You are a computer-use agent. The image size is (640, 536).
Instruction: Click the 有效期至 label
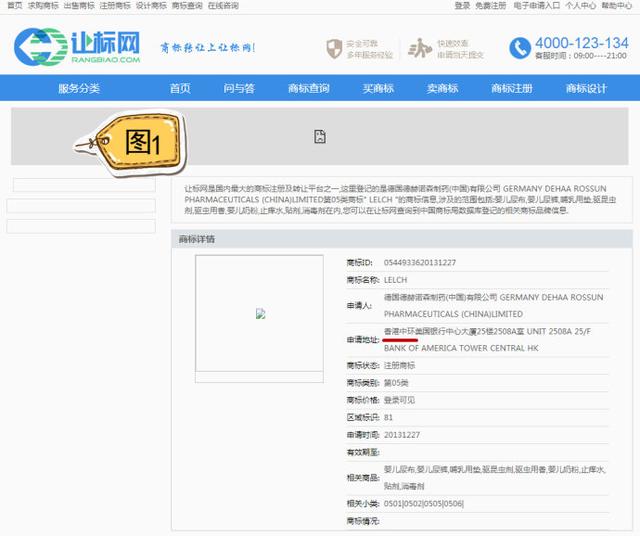tap(363, 452)
